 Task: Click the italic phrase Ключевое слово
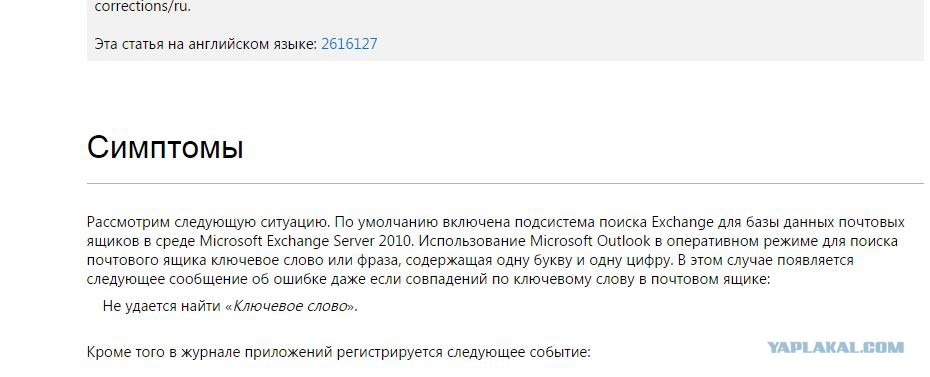coord(290,307)
